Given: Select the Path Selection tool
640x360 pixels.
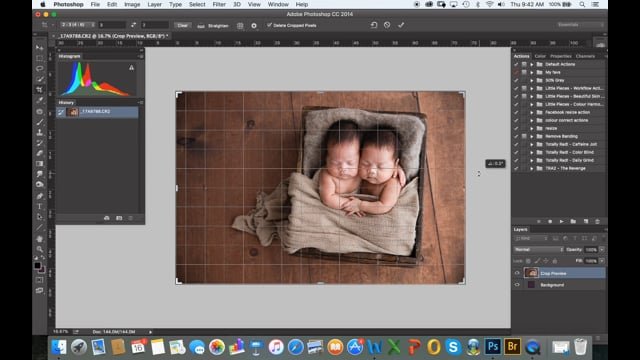Looking at the screenshot, I should point(40,217).
